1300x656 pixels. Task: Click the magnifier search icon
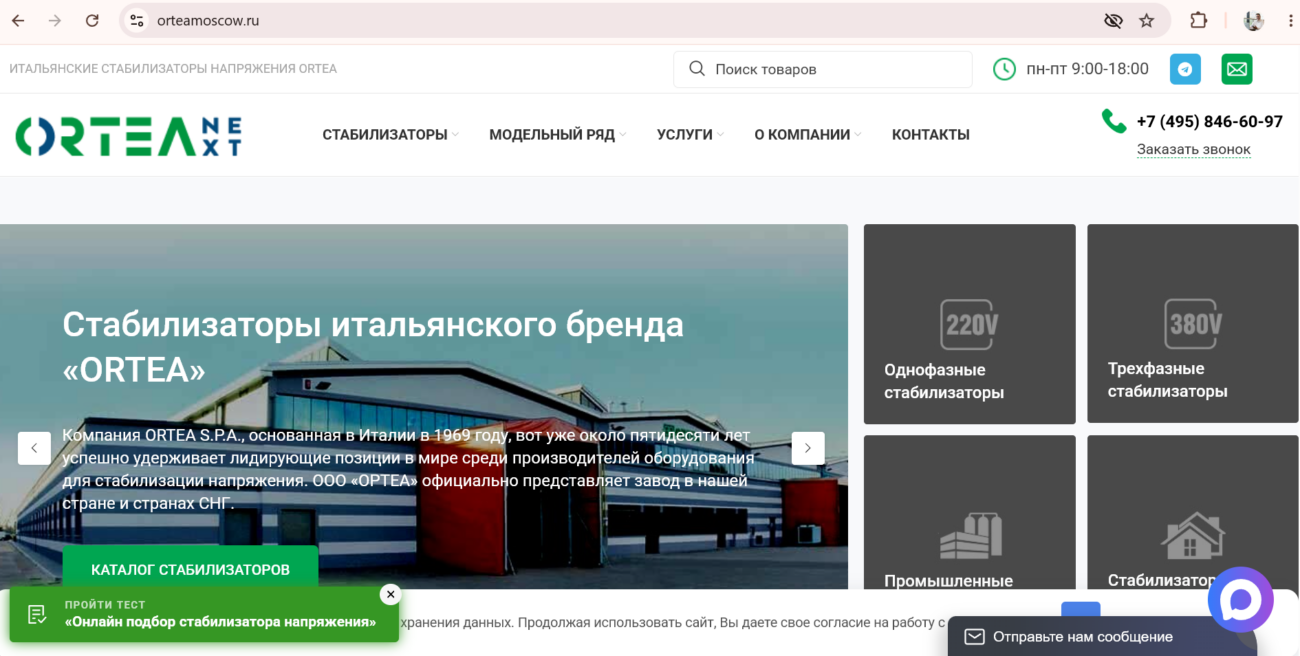(697, 69)
